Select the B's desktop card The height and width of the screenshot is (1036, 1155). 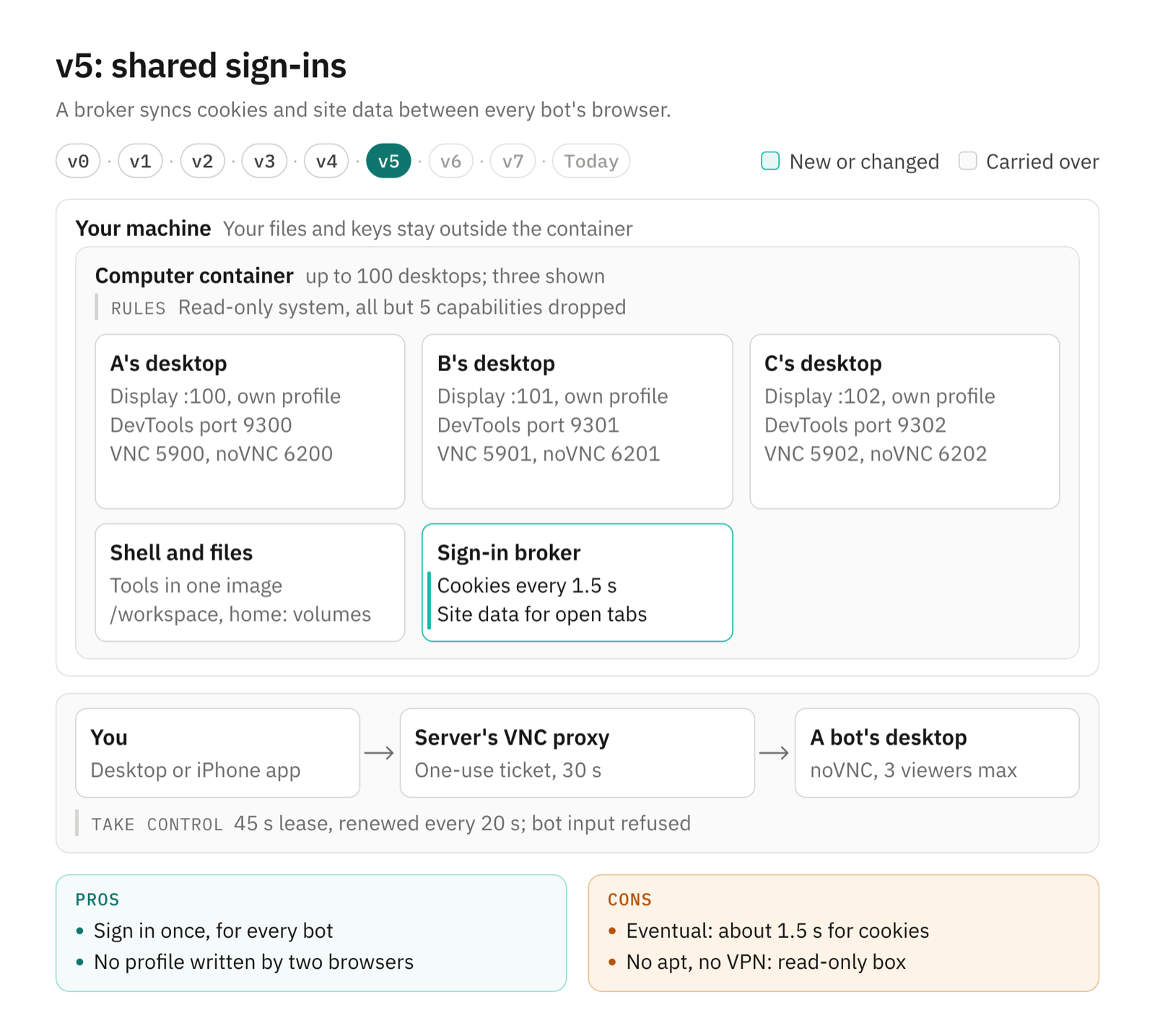[577, 422]
